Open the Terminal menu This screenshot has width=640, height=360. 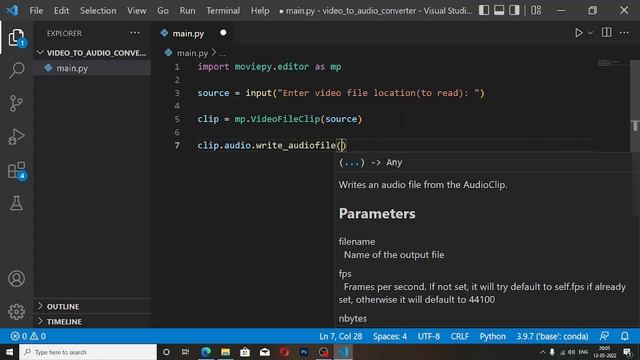coord(223,10)
